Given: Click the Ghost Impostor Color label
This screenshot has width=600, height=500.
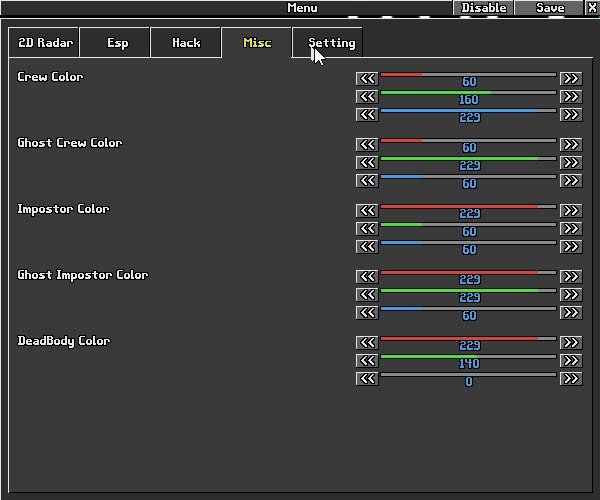Looking at the screenshot, I should pos(83,275).
